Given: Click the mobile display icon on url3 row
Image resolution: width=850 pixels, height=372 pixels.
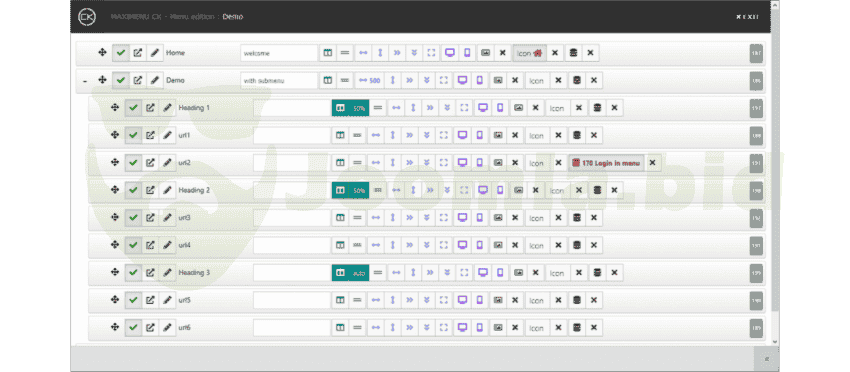Looking at the screenshot, I should point(479,217).
